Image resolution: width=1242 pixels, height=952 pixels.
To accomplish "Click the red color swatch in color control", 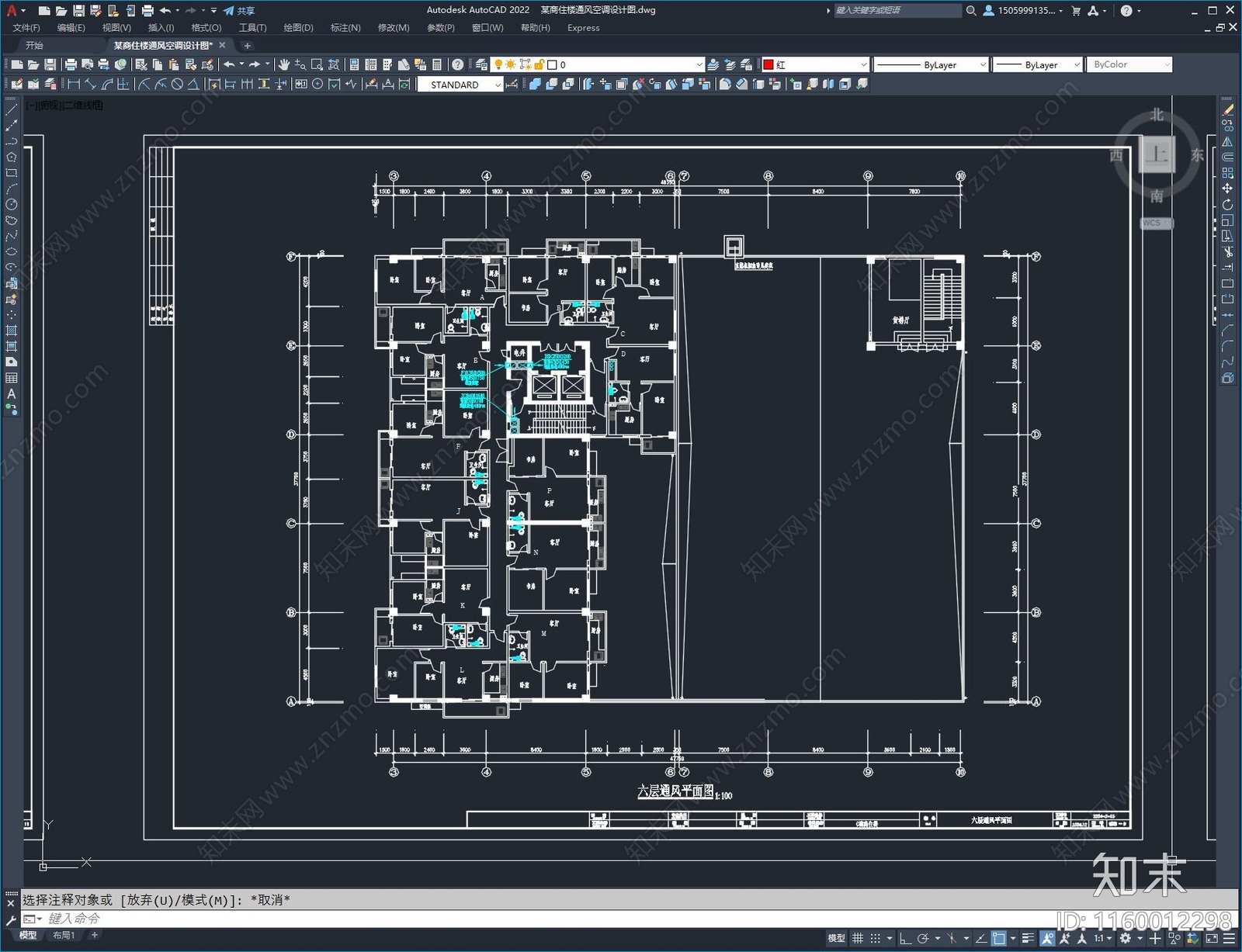I will click(768, 64).
